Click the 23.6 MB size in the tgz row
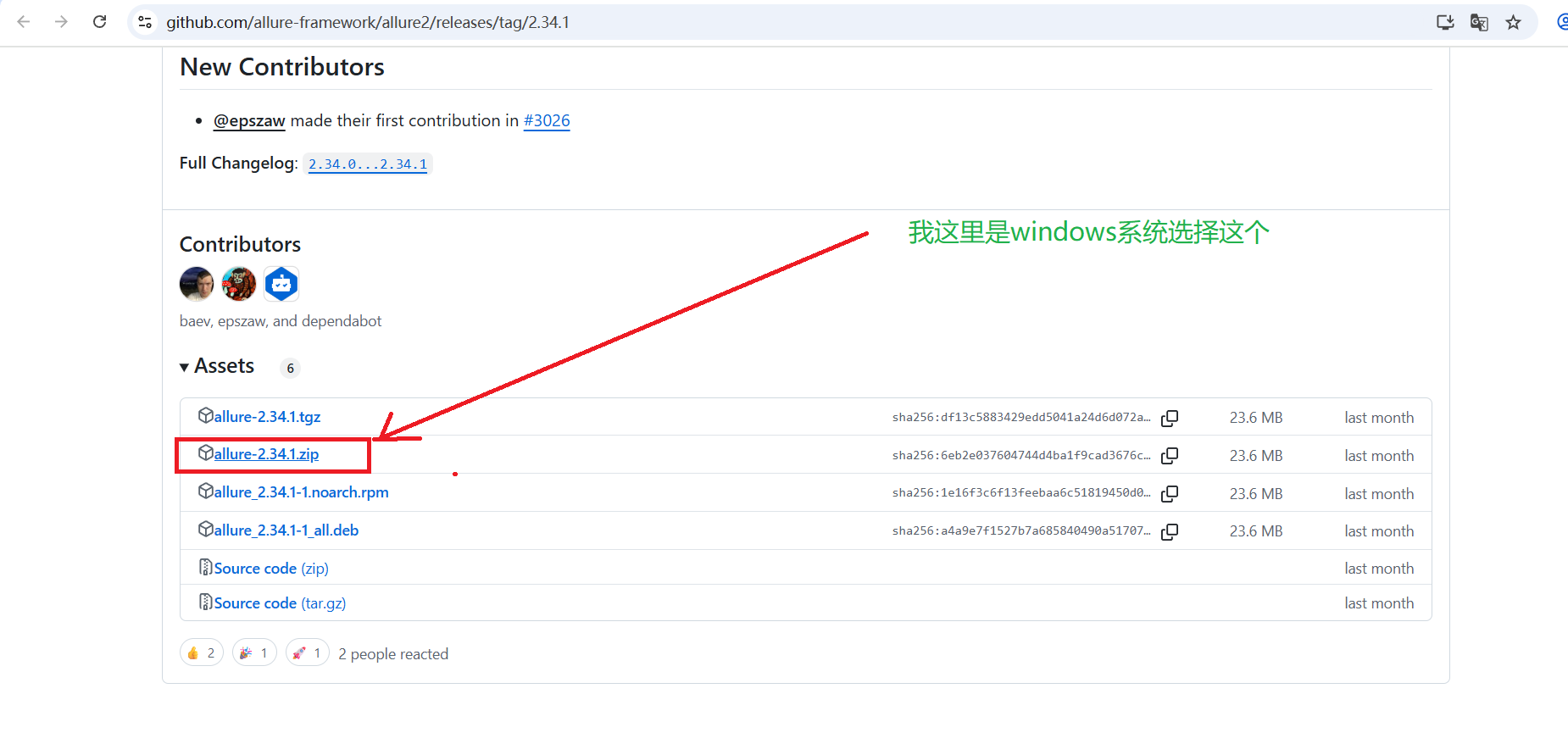1568x744 pixels. coord(1256,418)
